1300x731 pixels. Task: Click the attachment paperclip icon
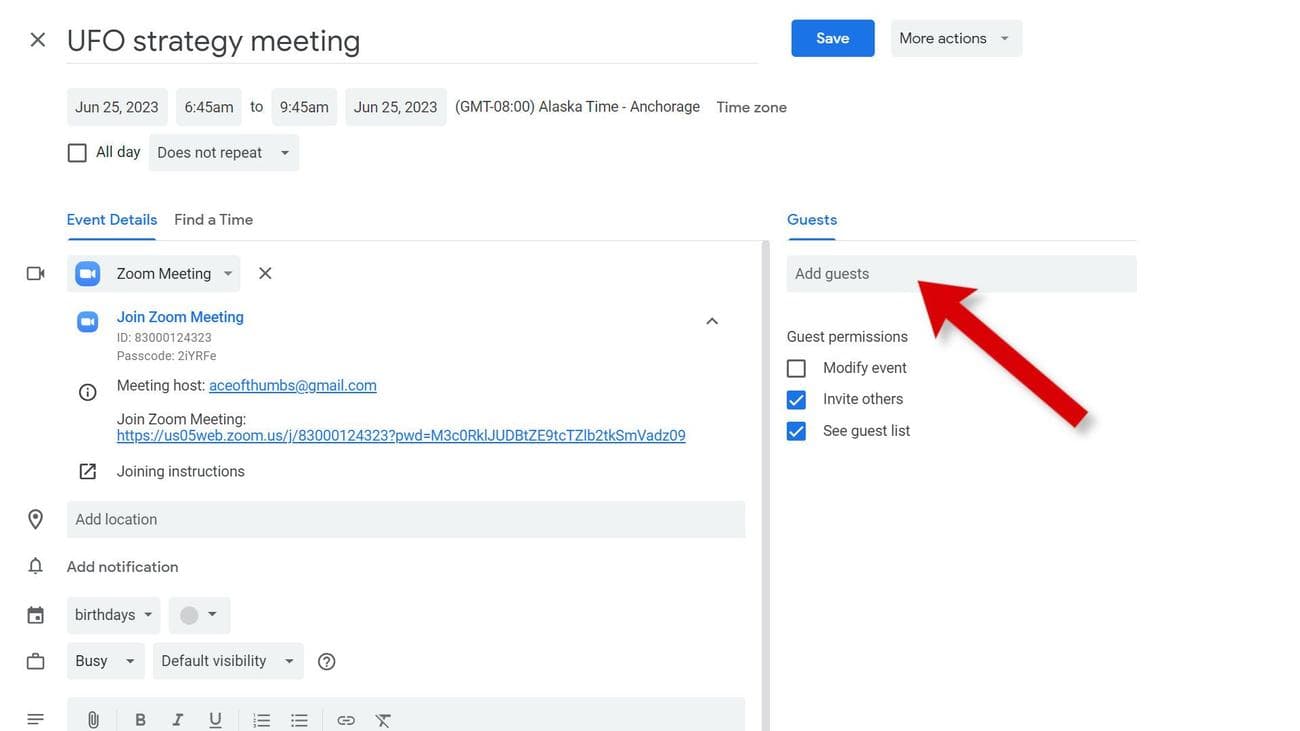coord(93,720)
